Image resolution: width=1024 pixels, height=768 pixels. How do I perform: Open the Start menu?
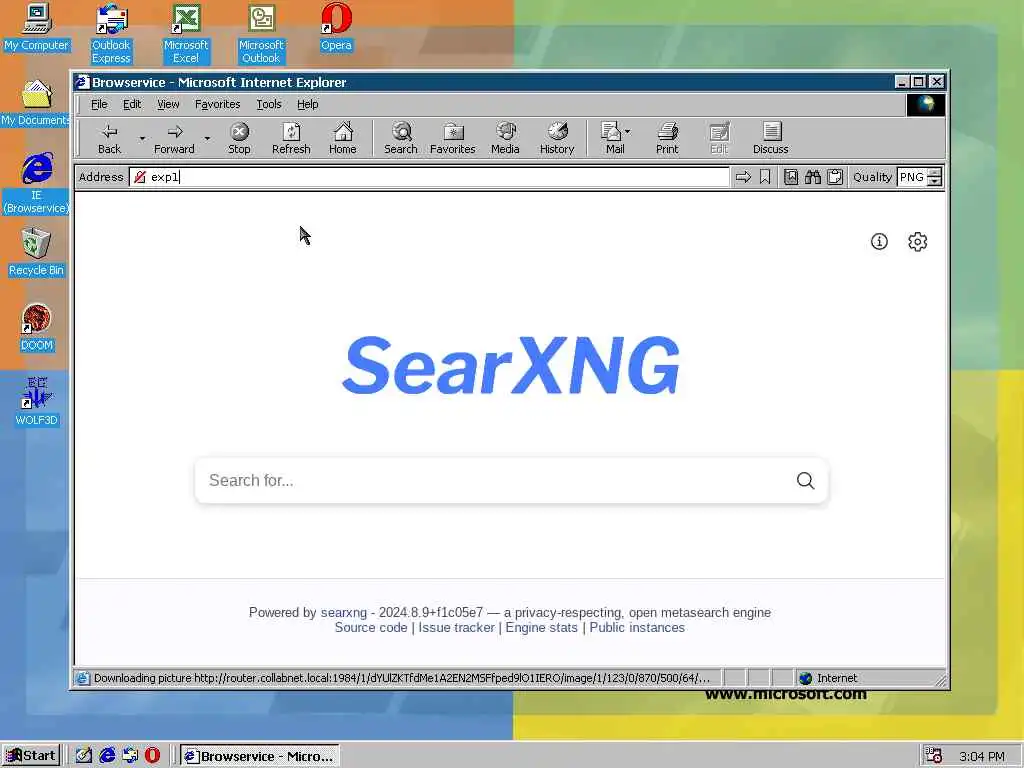31,756
